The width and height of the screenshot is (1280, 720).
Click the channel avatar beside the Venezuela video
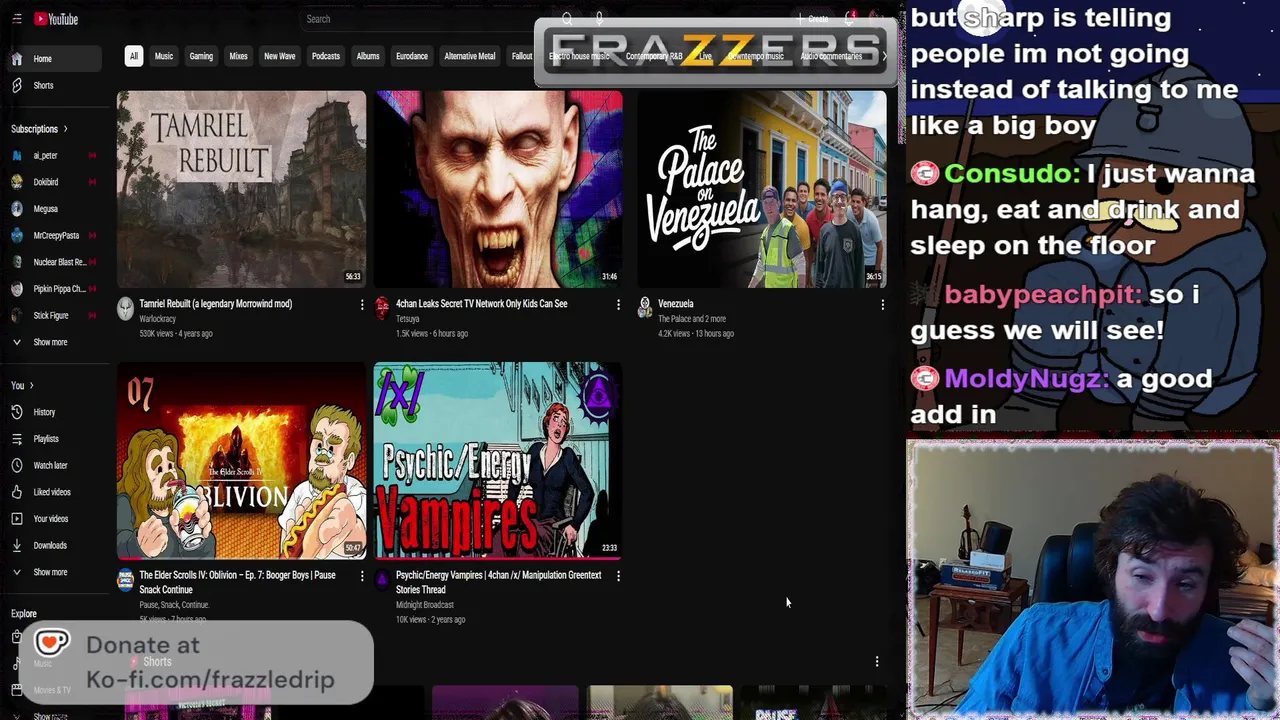pyautogui.click(x=645, y=306)
